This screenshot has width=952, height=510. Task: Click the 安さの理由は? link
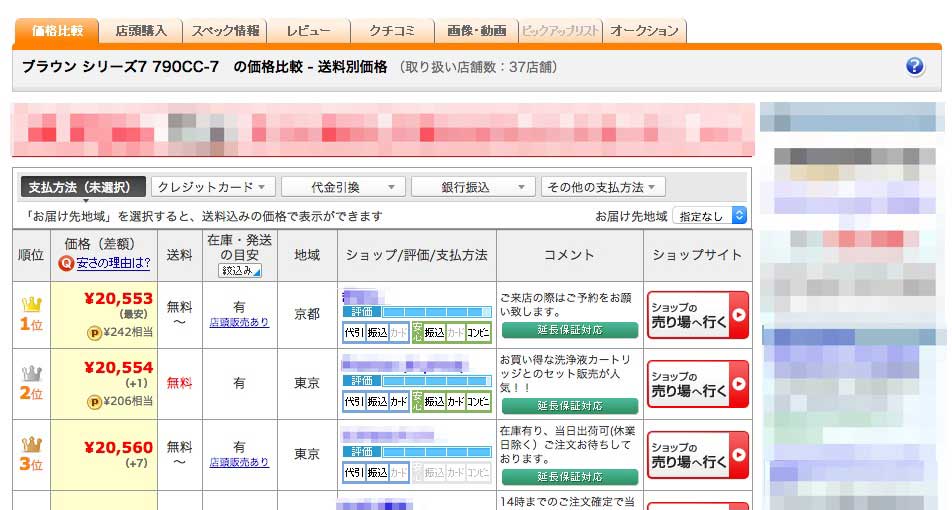click(114, 263)
